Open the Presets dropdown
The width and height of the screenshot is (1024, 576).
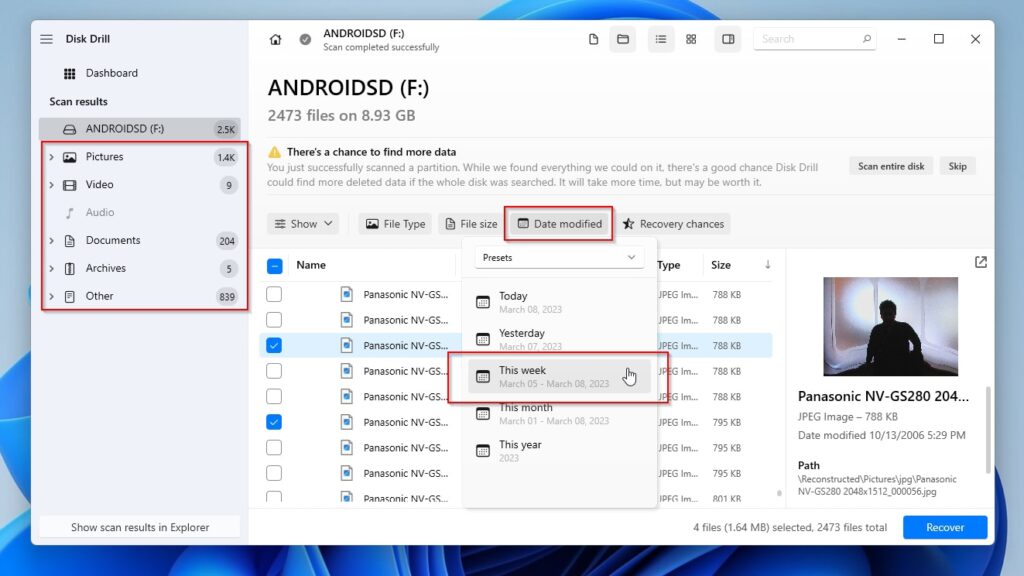559,257
